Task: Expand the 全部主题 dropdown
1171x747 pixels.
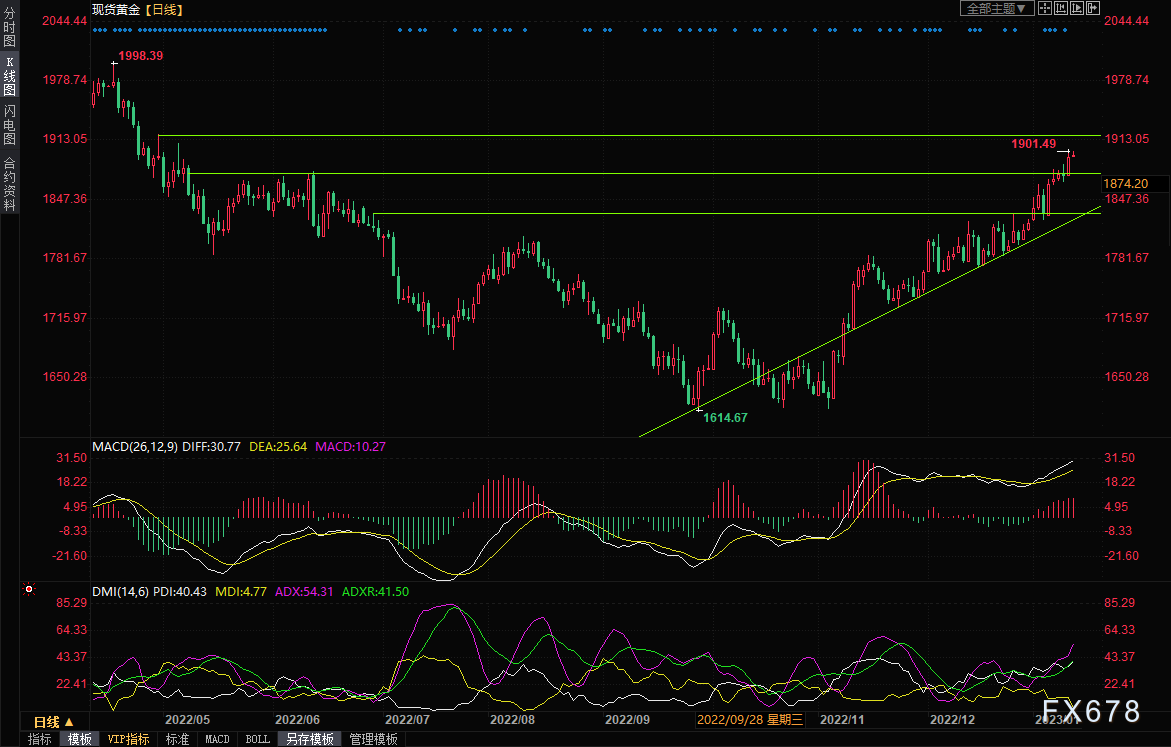Action: point(997,8)
